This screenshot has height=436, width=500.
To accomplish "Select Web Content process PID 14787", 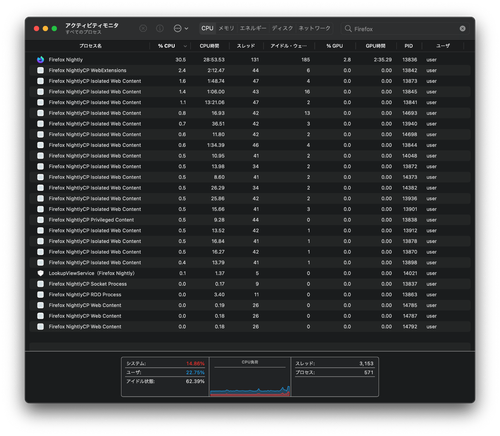I will (x=250, y=316).
